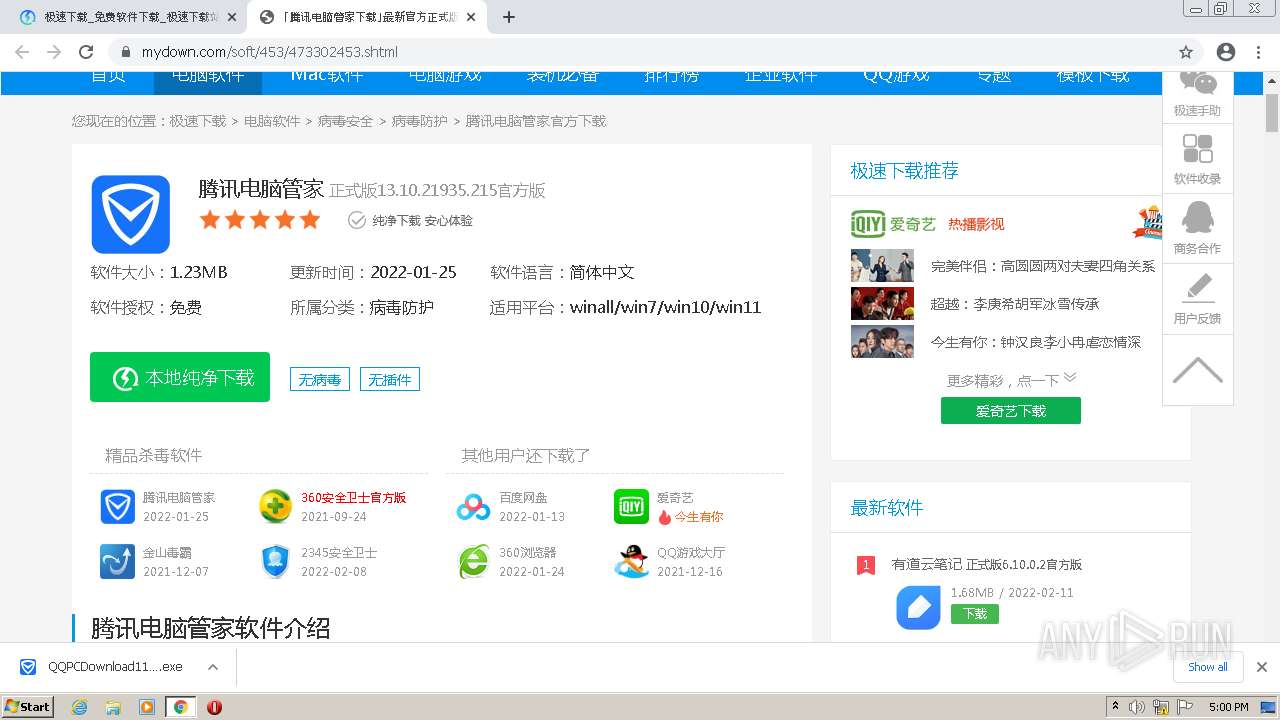Click the Tencent PC Manager large app icon
Viewport: 1280px width, 720px height.
pyautogui.click(x=131, y=214)
